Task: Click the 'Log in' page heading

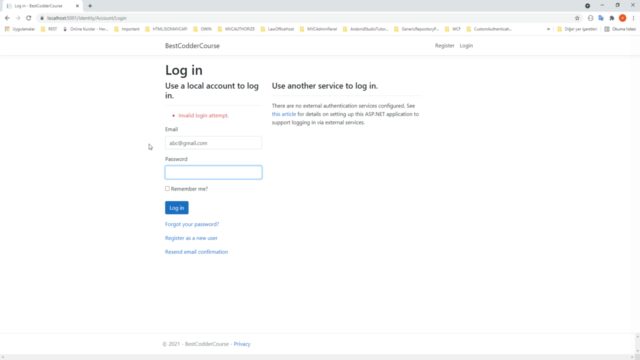Action: 184,70
